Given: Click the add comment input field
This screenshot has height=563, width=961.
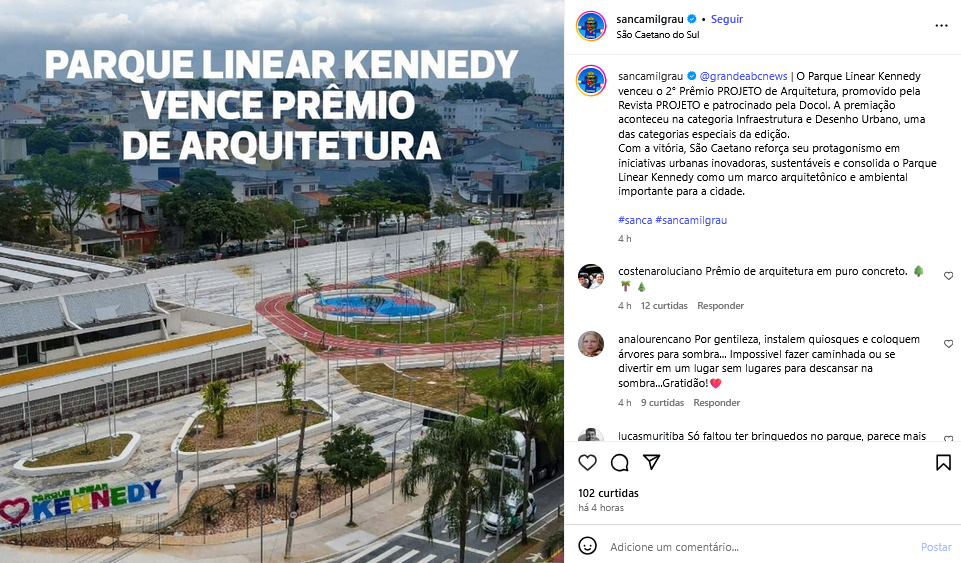Looking at the screenshot, I should [760, 546].
